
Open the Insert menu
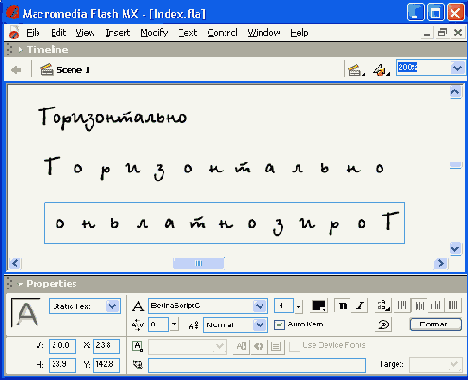pos(118,33)
